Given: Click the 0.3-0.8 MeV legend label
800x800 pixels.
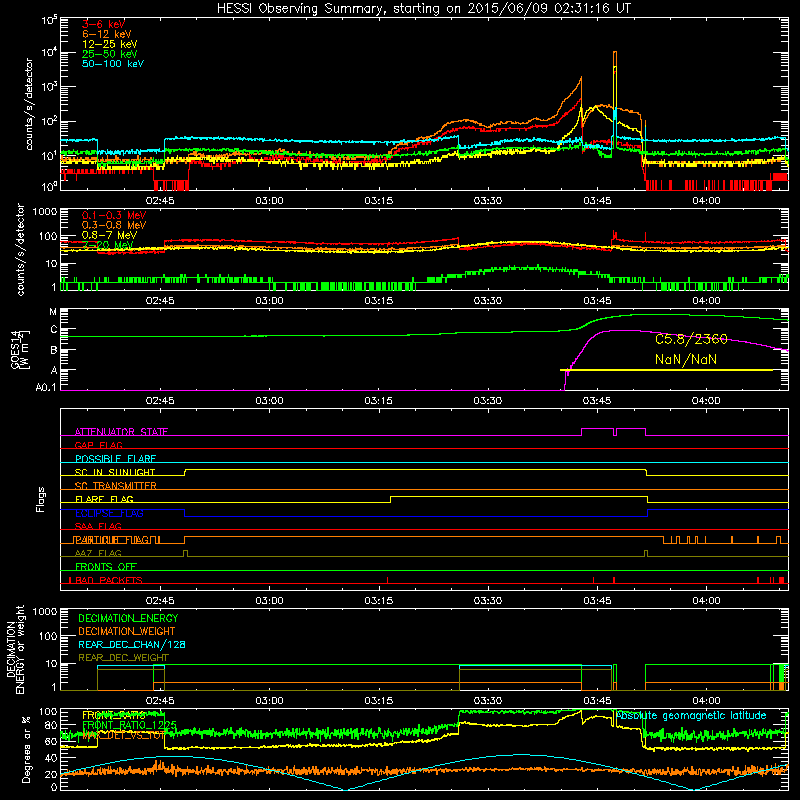Looking at the screenshot, I should [113, 225].
